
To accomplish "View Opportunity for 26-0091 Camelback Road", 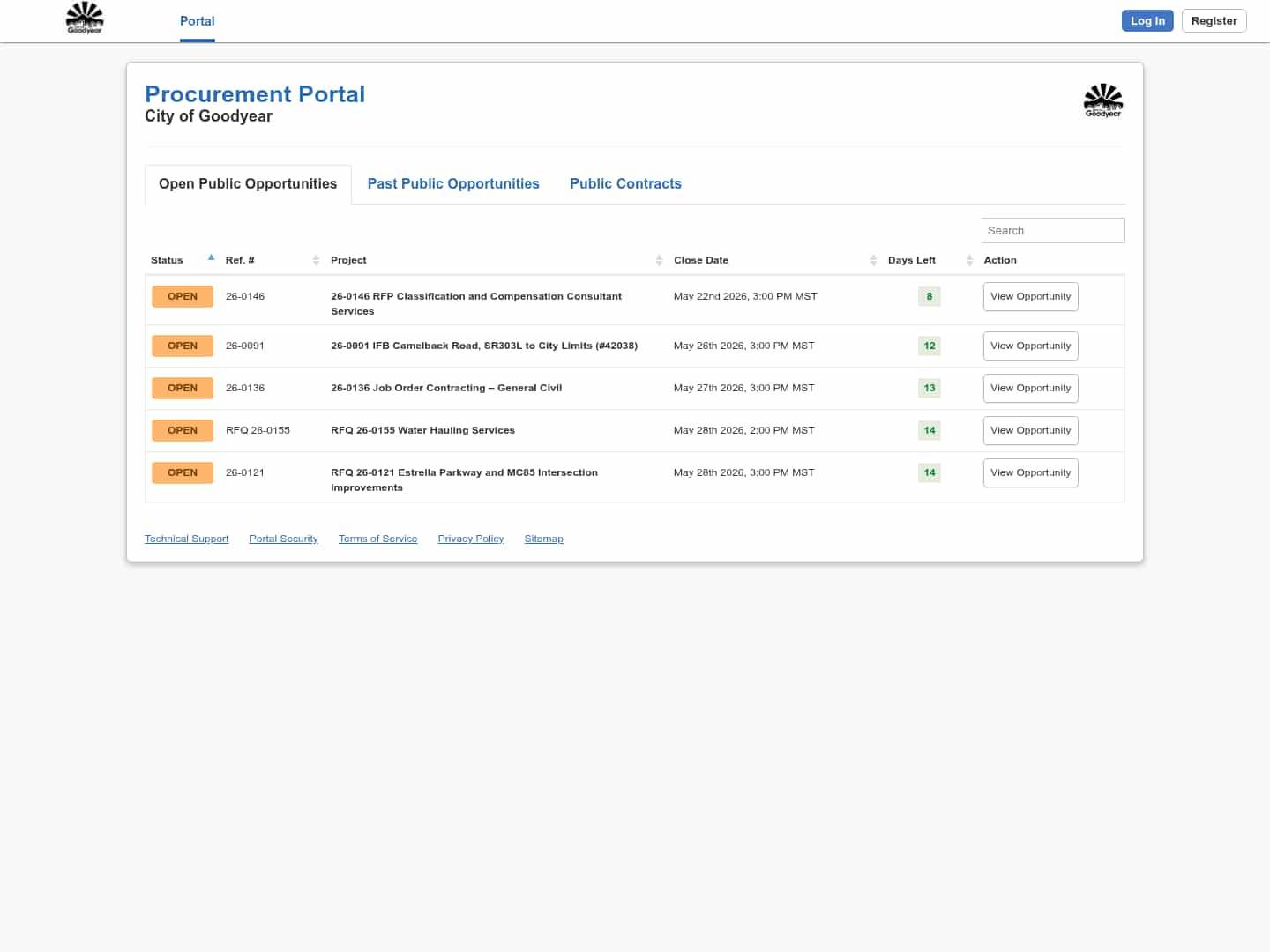I will (x=1030, y=346).
